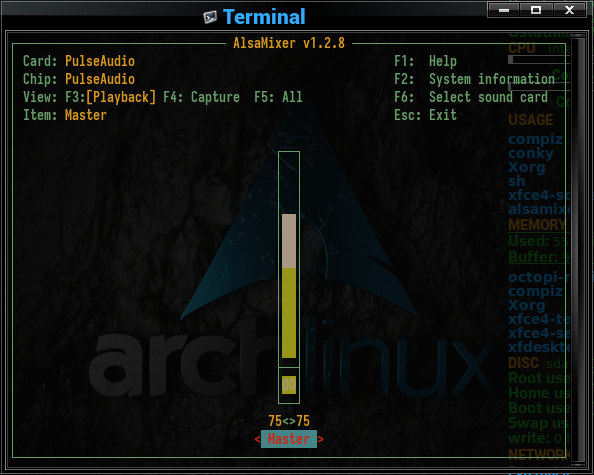
Task: Click F2 System information entry
Action: pyautogui.click(x=474, y=79)
